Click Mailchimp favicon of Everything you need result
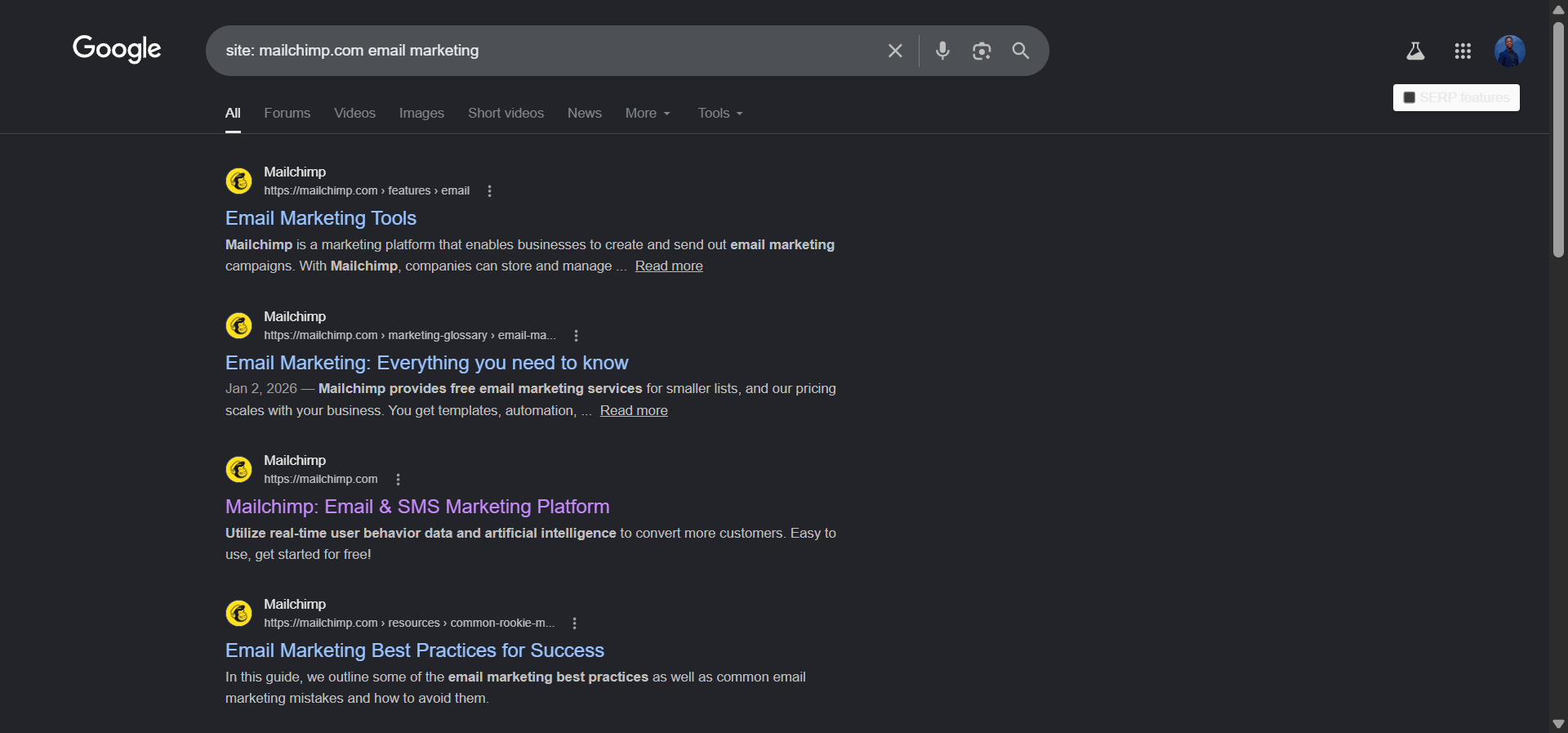 pos(239,325)
